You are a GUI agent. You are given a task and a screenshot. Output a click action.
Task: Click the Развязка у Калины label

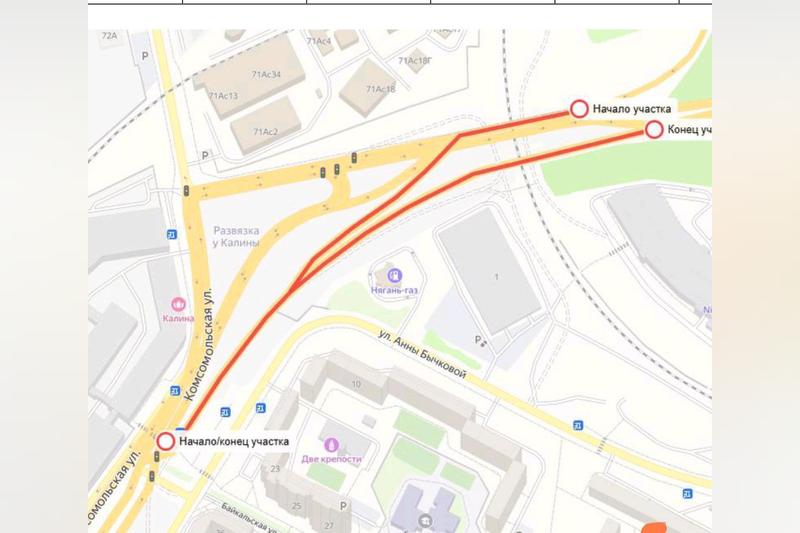pos(236,237)
